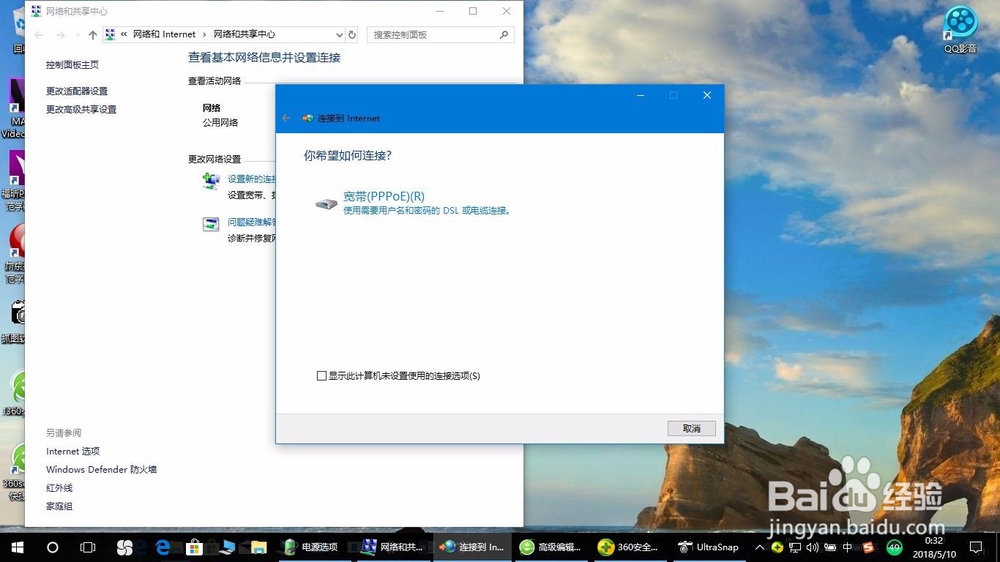Click the troubleshoot problems icon
Image resolution: width=1000 pixels, height=562 pixels.
point(210,224)
